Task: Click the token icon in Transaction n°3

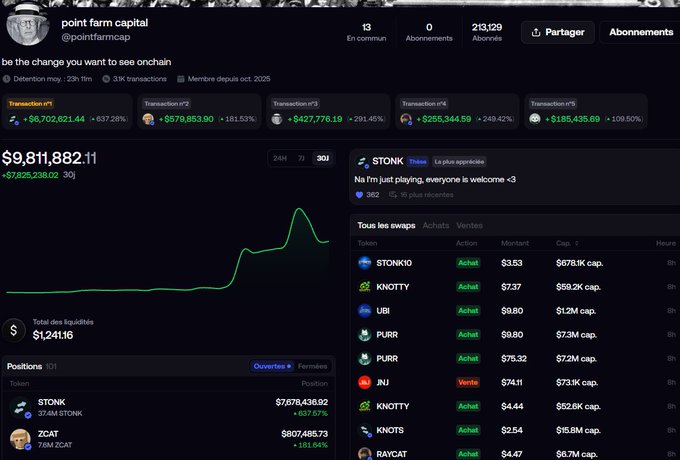Action: click(277, 119)
